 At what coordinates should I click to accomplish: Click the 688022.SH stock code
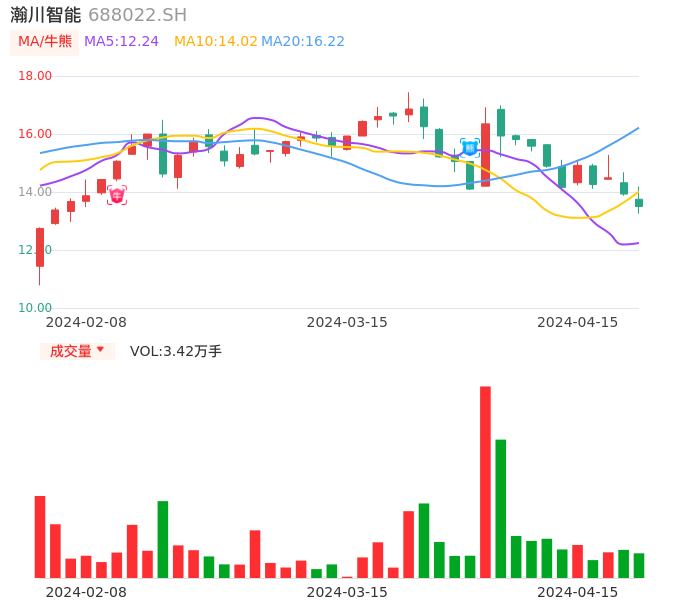pyautogui.click(x=137, y=15)
